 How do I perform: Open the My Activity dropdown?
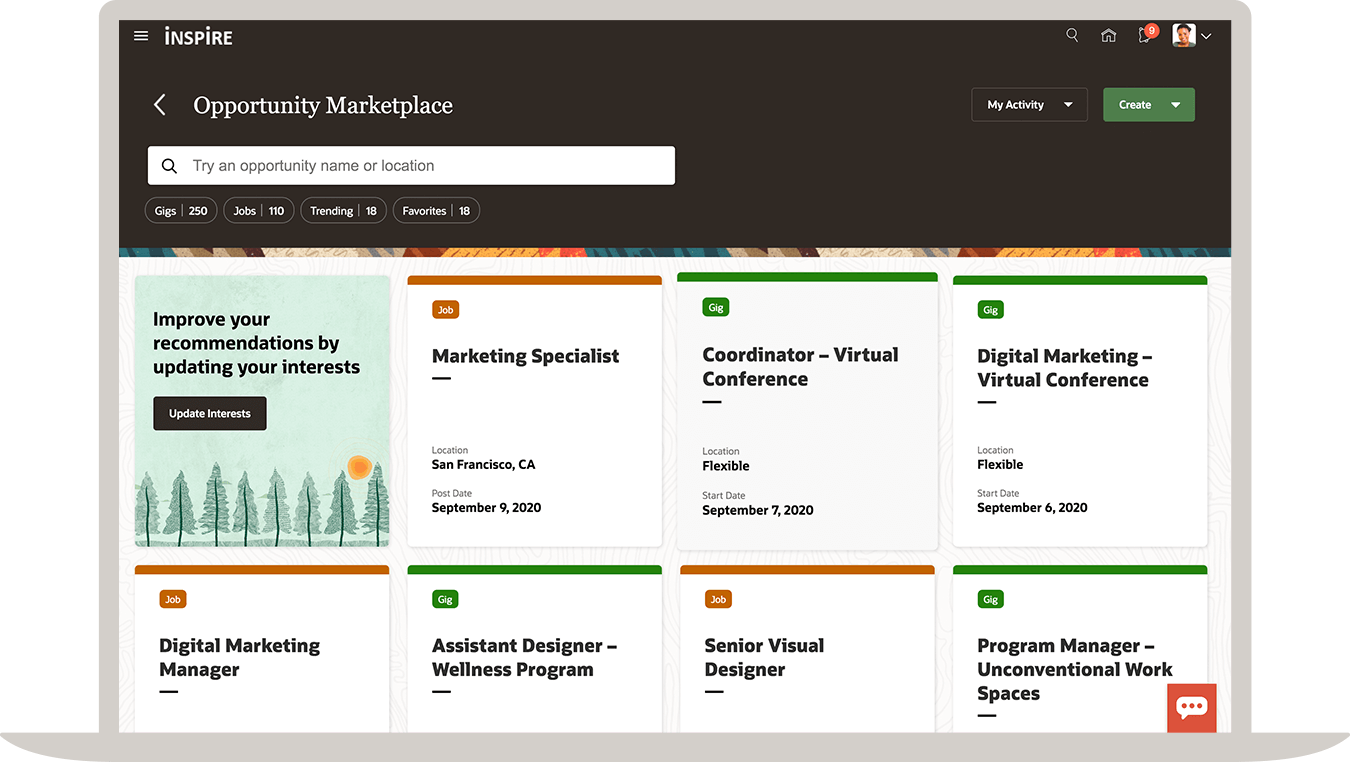point(1029,104)
